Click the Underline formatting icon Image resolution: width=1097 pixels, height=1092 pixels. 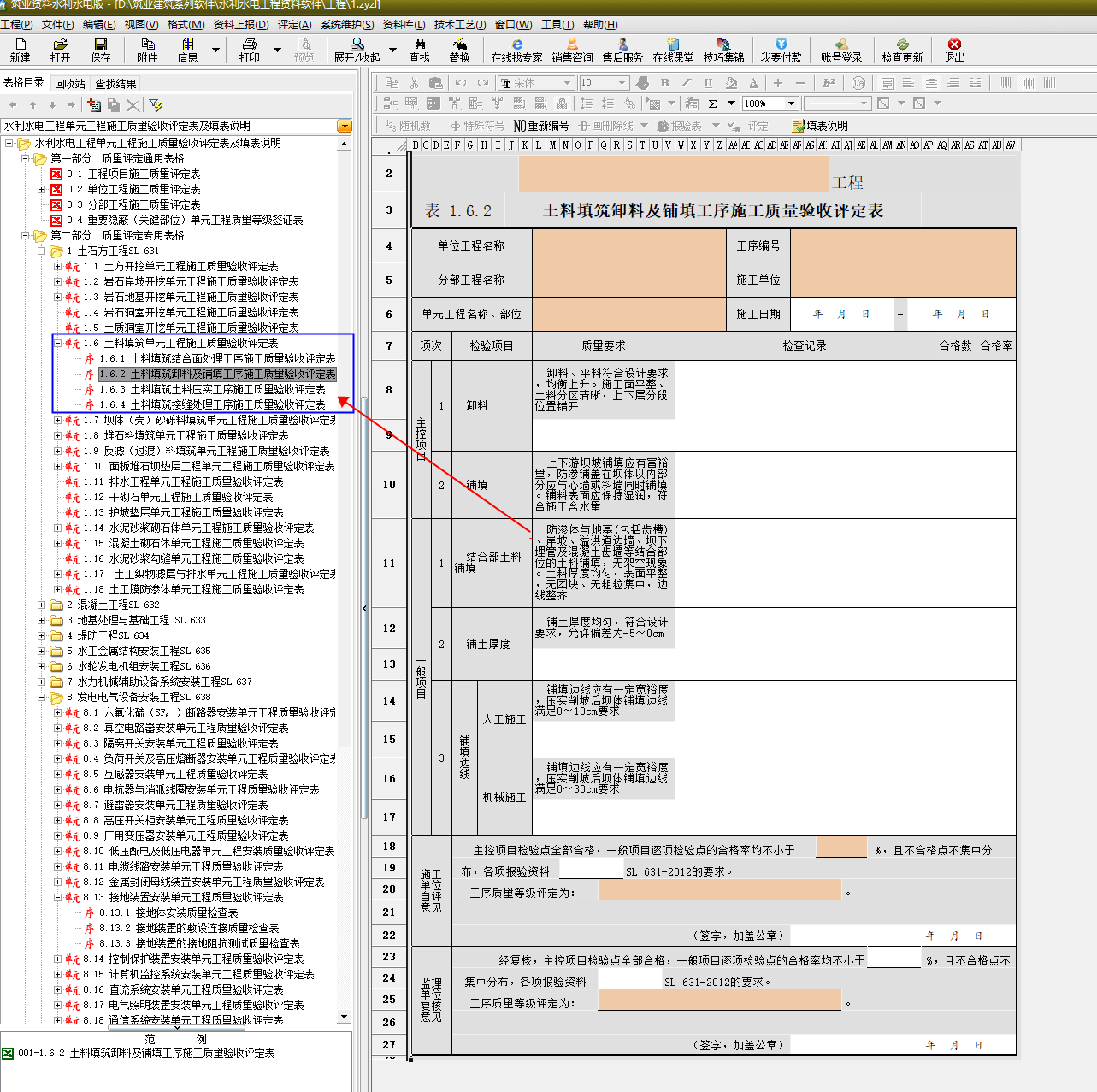coord(708,83)
